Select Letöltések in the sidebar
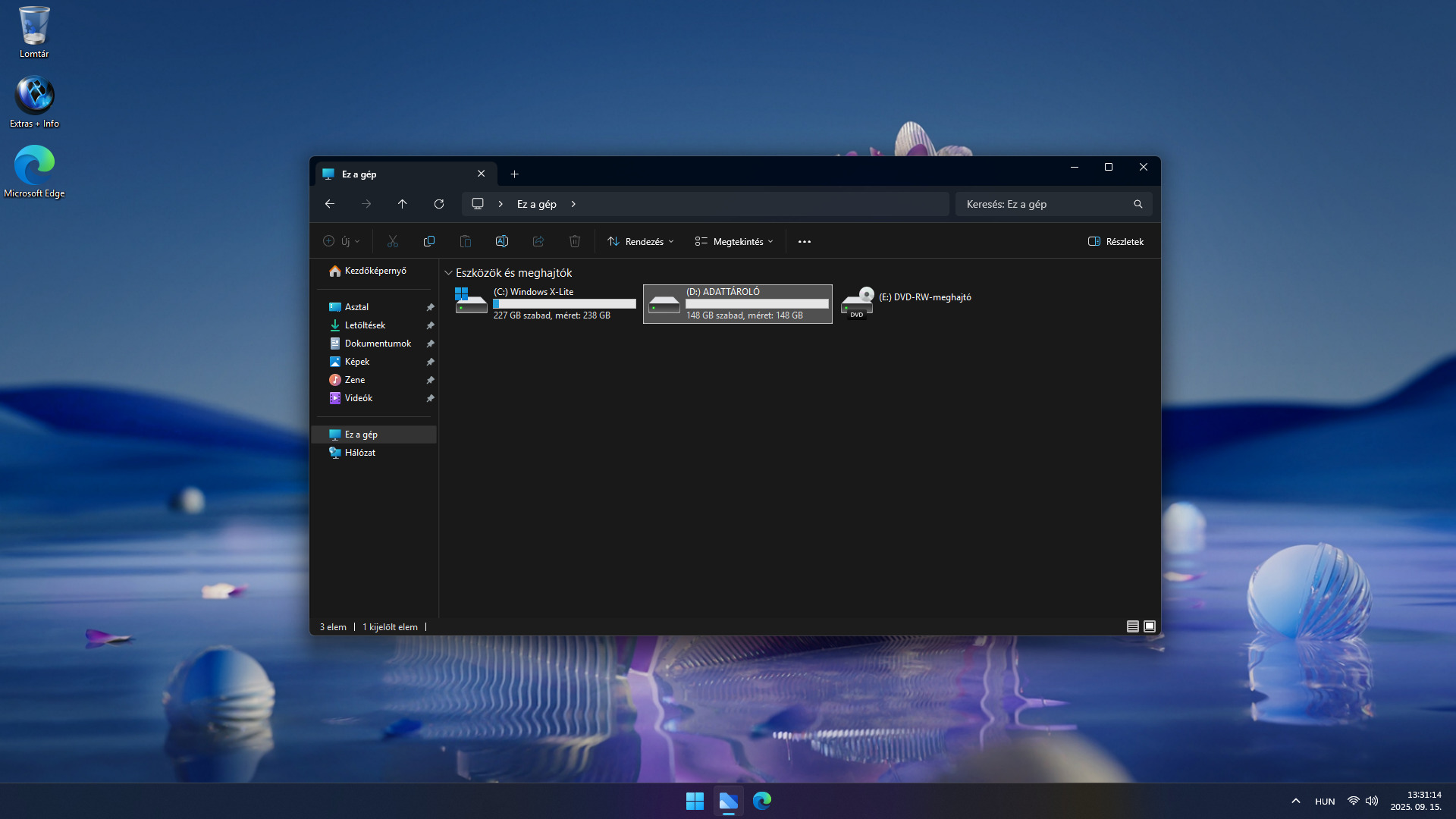This screenshot has width=1456, height=819. coord(365,325)
